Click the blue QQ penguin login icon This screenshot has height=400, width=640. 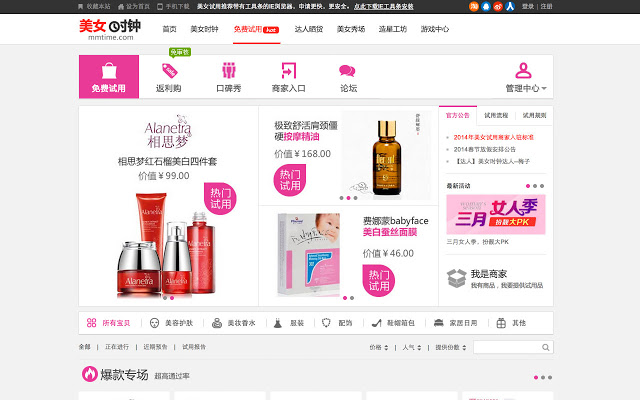486,6
